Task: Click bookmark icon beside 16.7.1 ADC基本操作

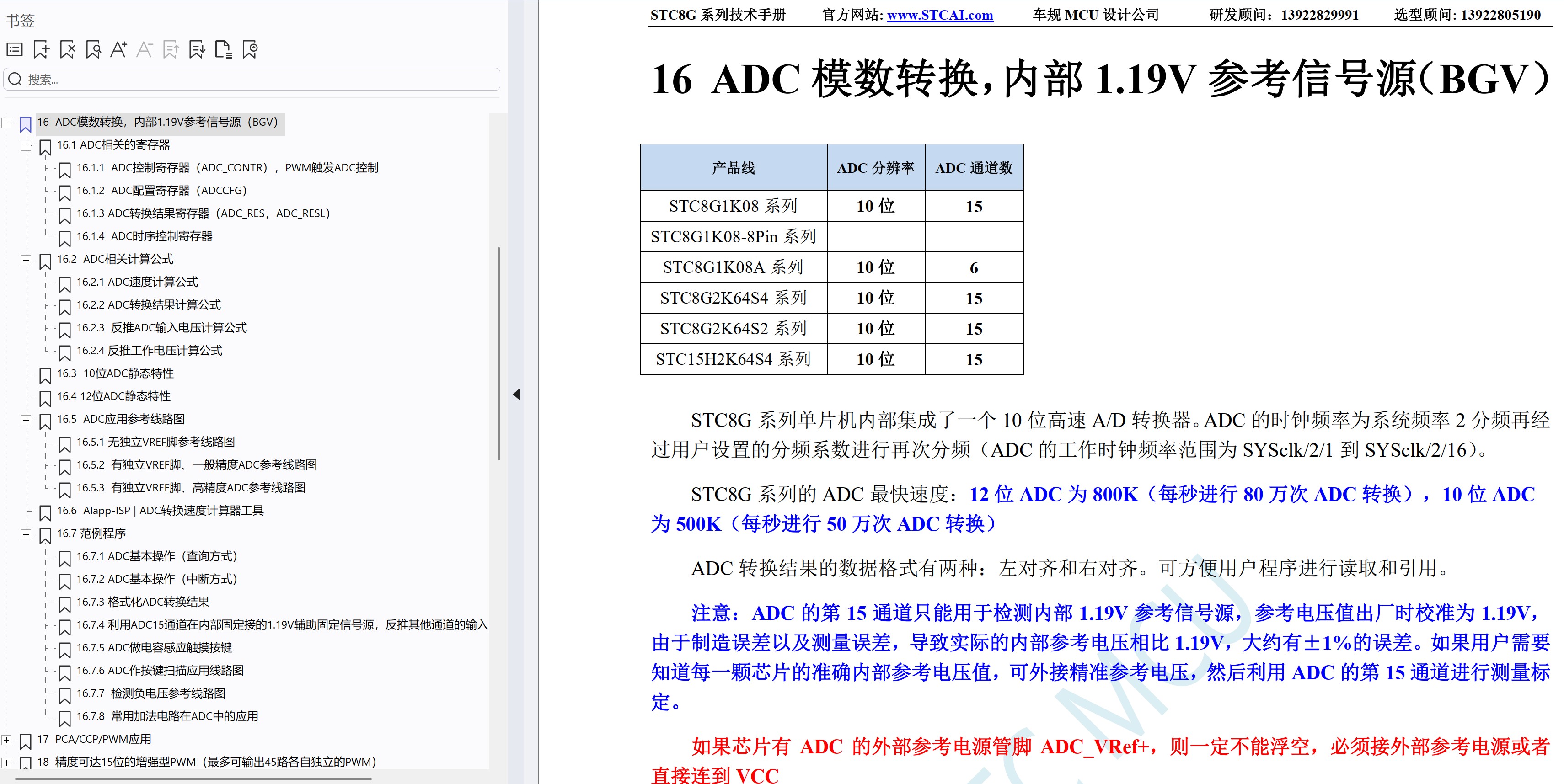Action: click(x=64, y=558)
